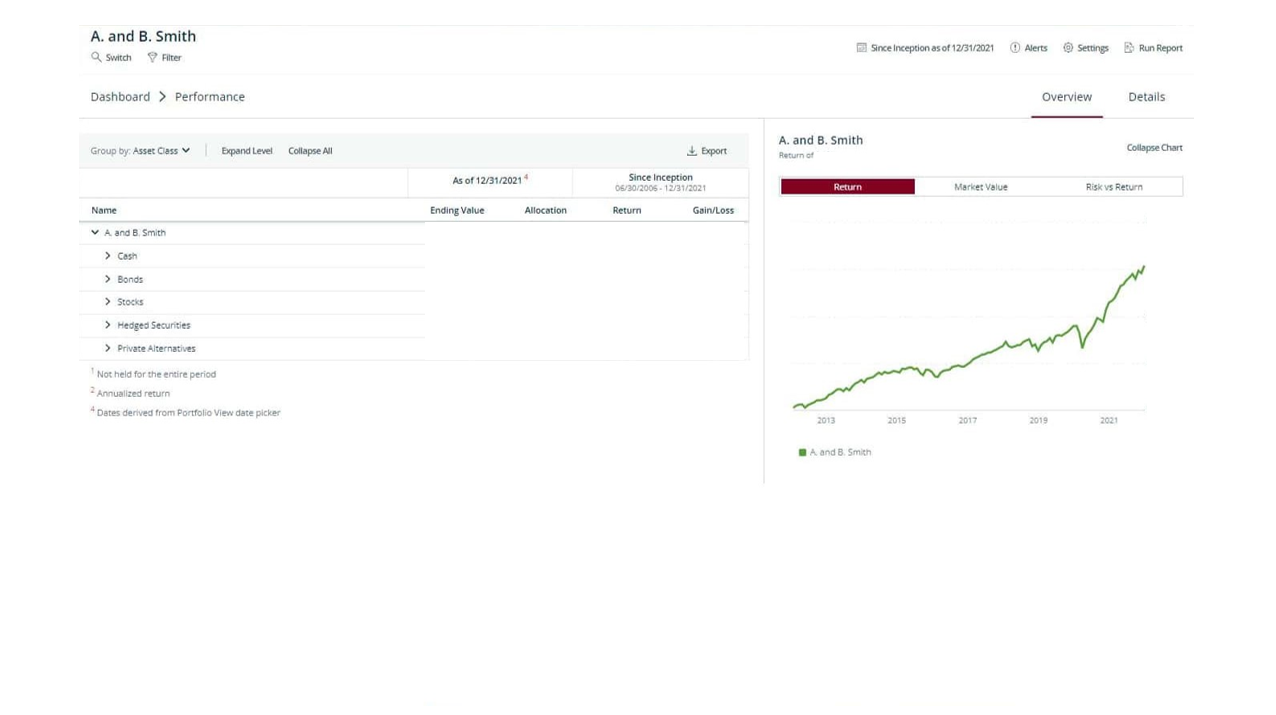Click the Filter funnel icon

click(x=153, y=57)
